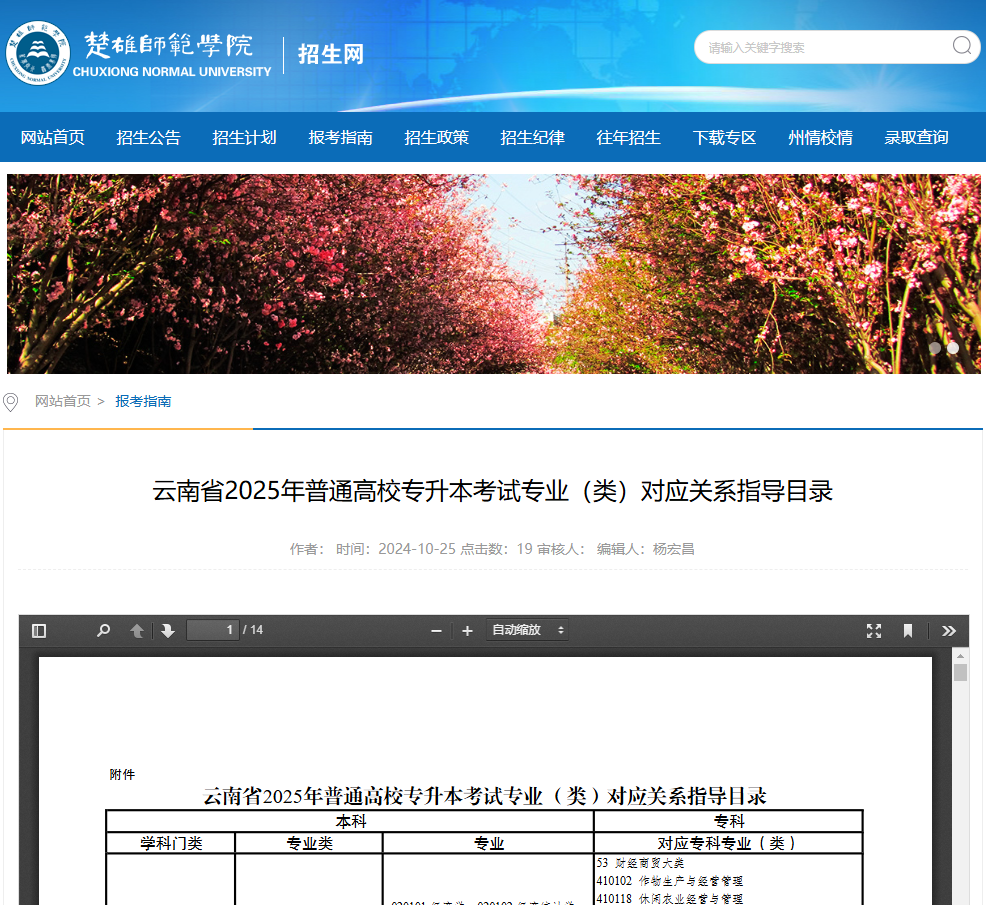The height and width of the screenshot is (905, 986).
Task: Expand the PDF tools double-chevron menu
Action: pos(949,630)
